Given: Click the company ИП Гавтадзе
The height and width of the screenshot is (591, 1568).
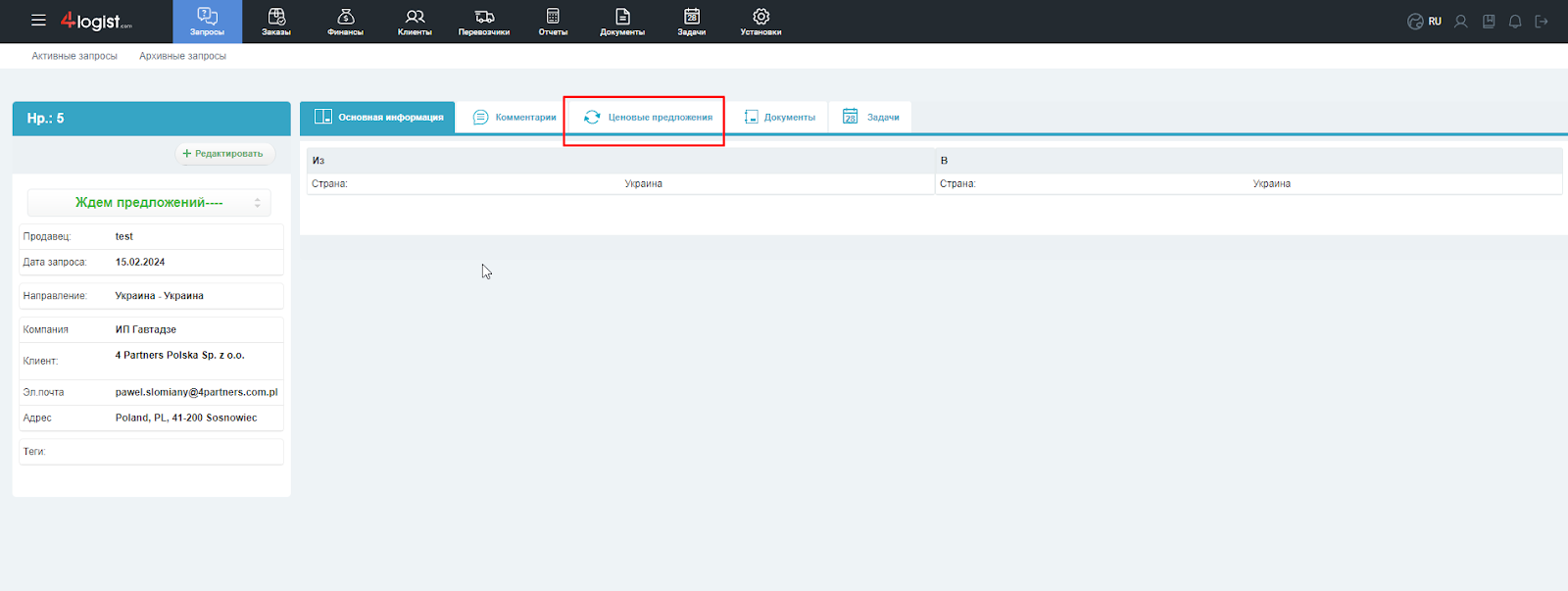Looking at the screenshot, I should (x=145, y=329).
